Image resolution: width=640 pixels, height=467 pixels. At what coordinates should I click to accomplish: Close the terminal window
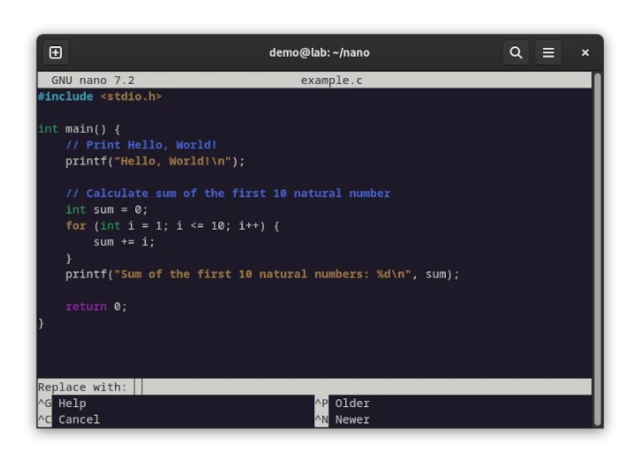[x=585, y=53]
